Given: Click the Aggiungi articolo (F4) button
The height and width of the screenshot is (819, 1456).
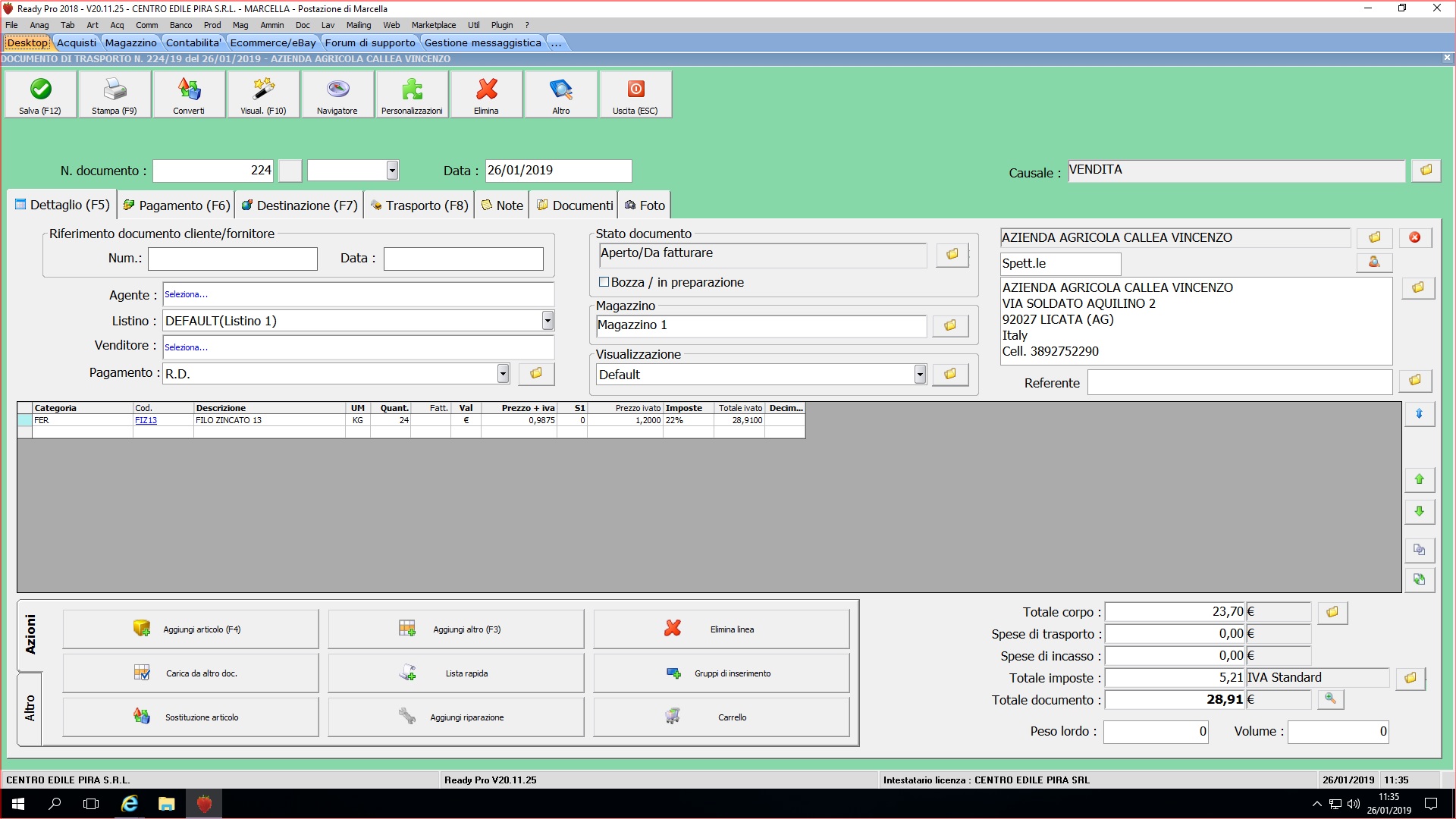Looking at the screenshot, I should coord(191,629).
